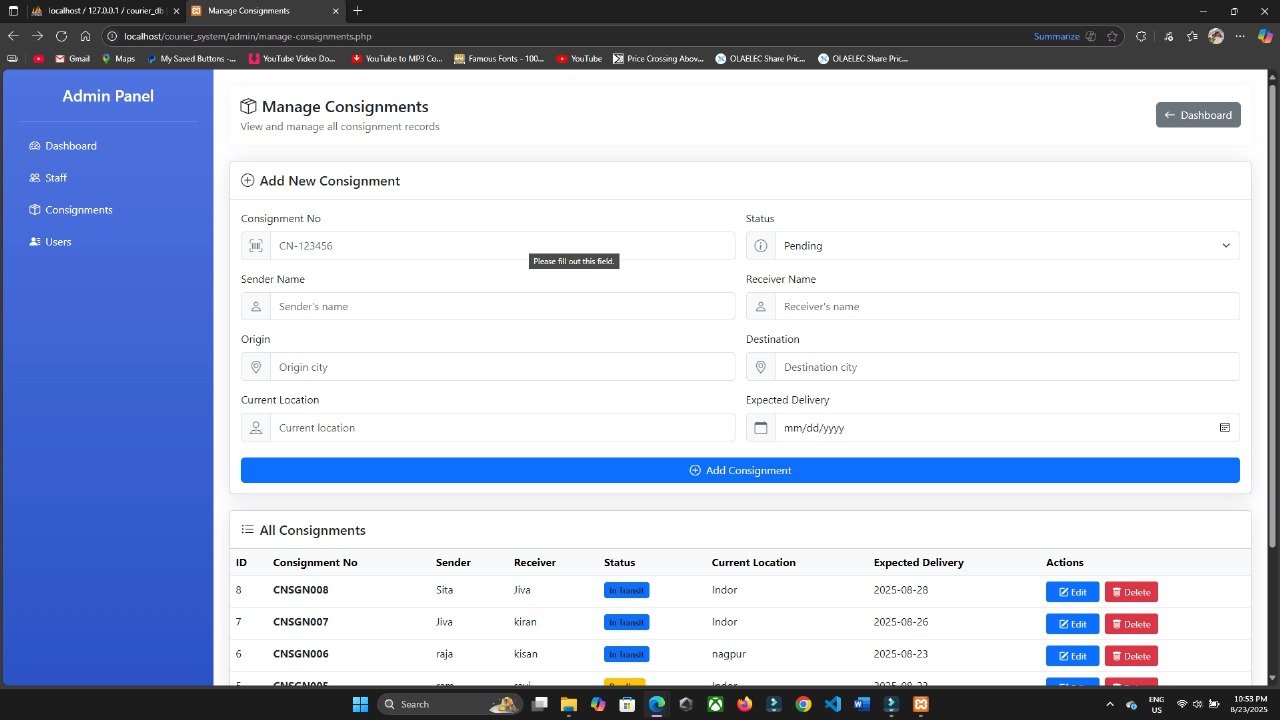Go to Users in the sidebar
This screenshot has width=1280, height=720.
(58, 242)
